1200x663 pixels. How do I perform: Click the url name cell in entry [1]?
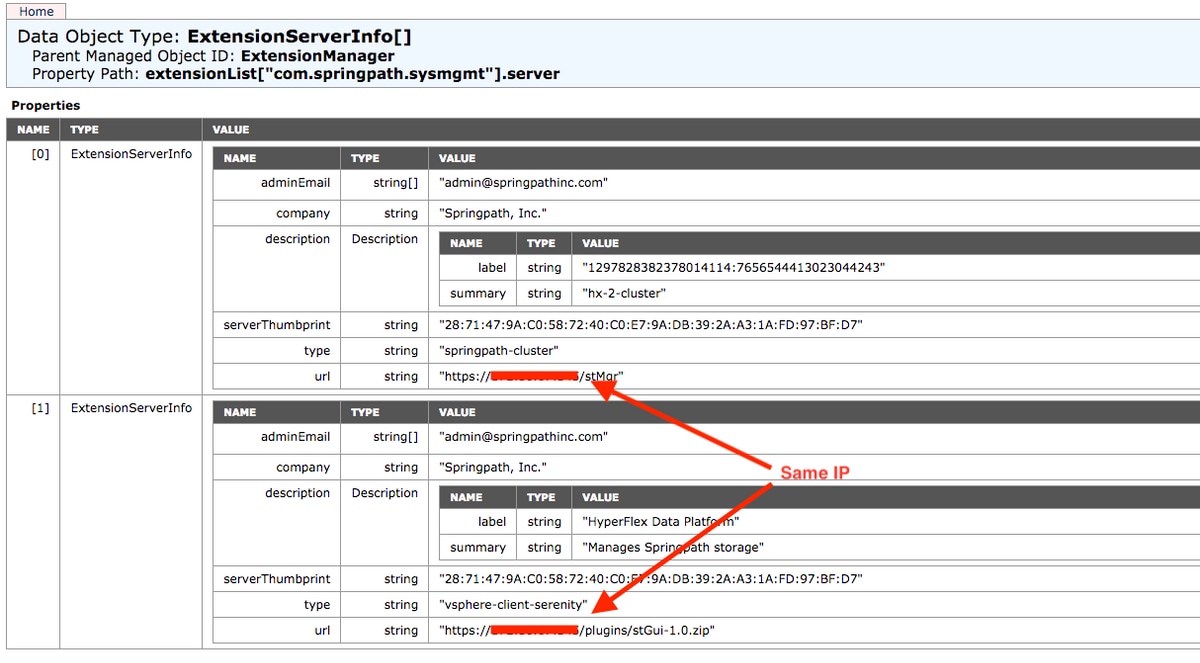321,631
